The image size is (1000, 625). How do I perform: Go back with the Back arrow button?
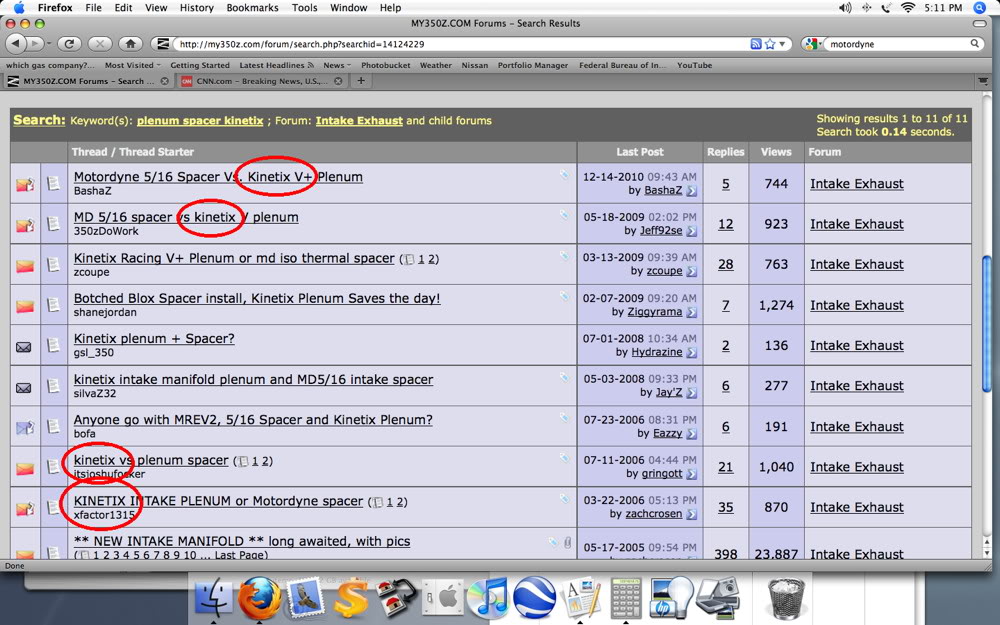point(17,44)
